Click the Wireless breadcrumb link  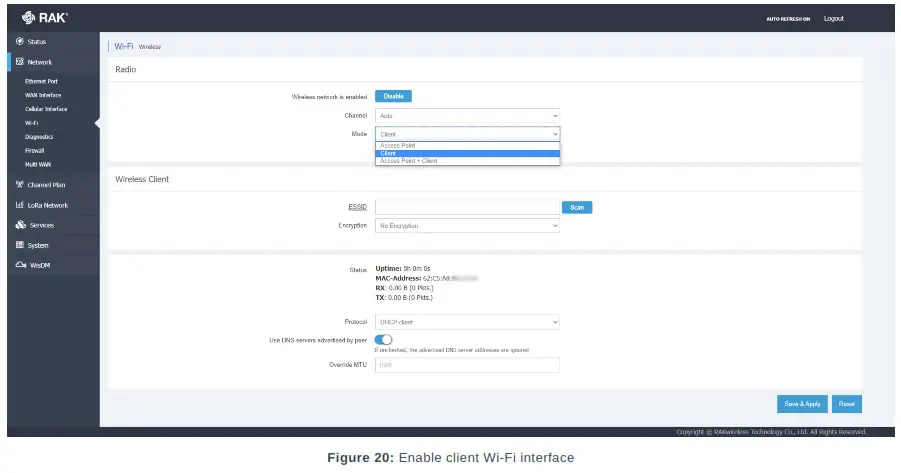pyautogui.click(x=149, y=47)
